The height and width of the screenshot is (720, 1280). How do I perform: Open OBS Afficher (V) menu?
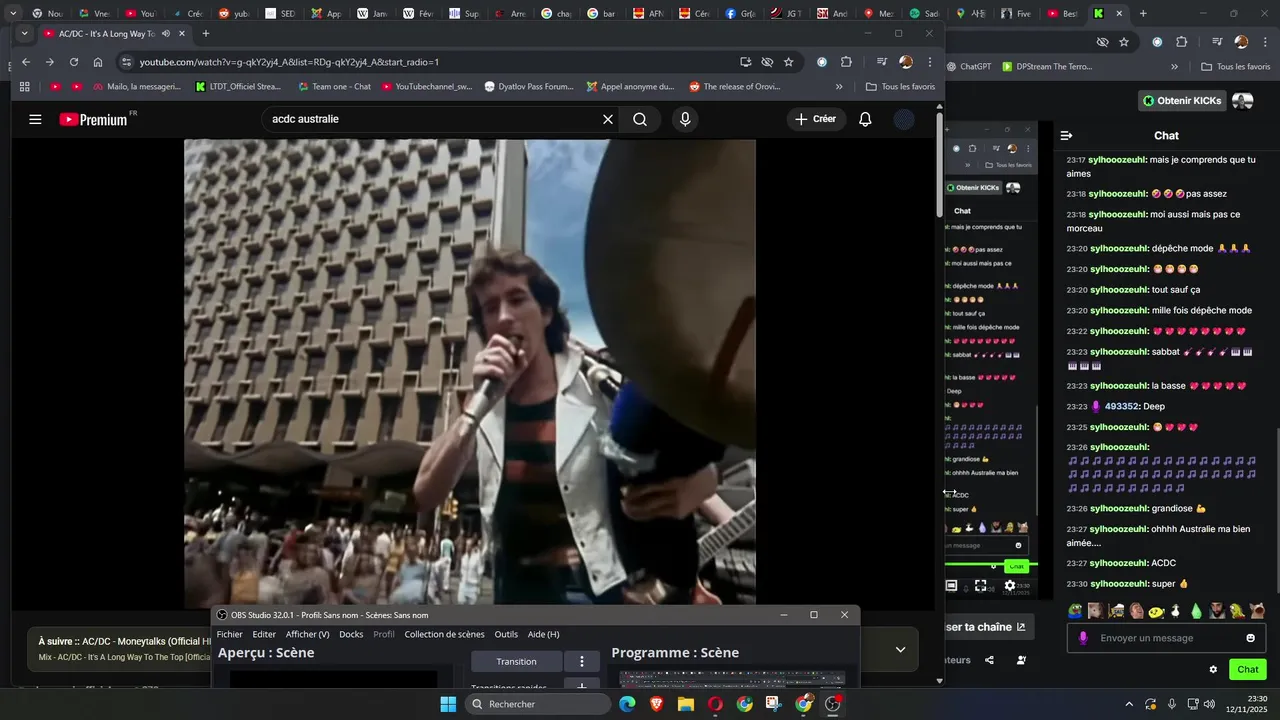point(307,634)
